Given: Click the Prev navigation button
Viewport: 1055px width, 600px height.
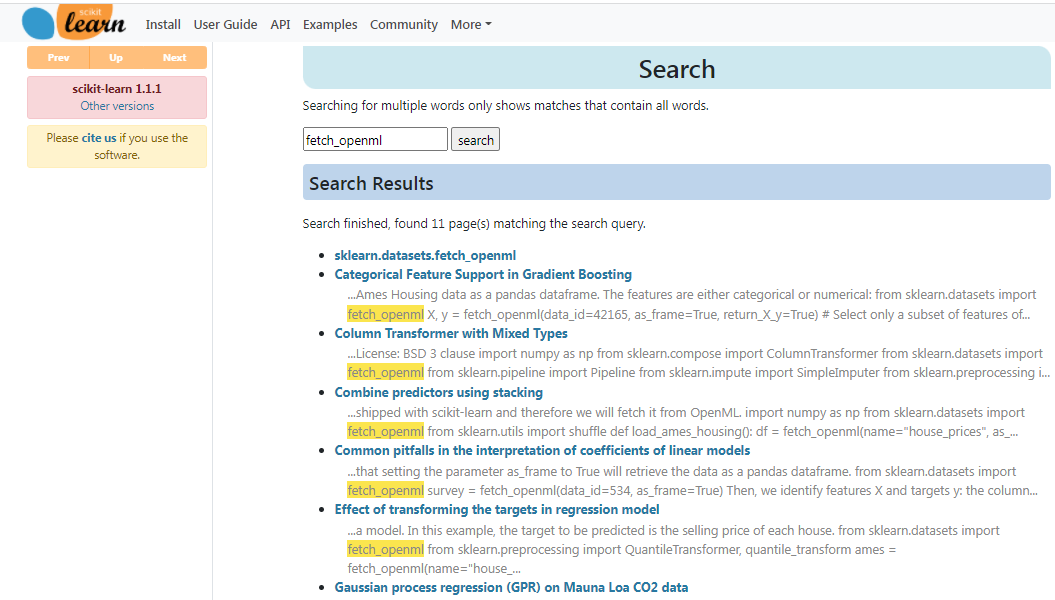Looking at the screenshot, I should 59,58.
